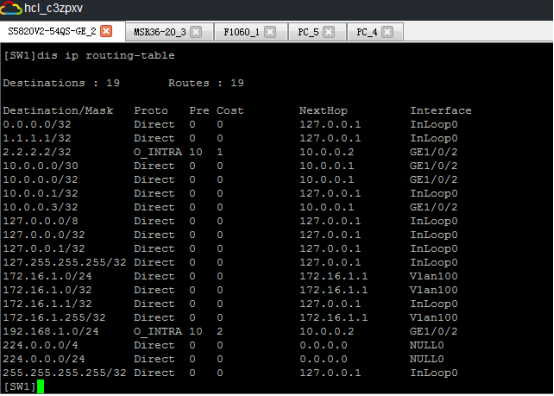Click destination 172.16.1.0/24

pos(47,276)
